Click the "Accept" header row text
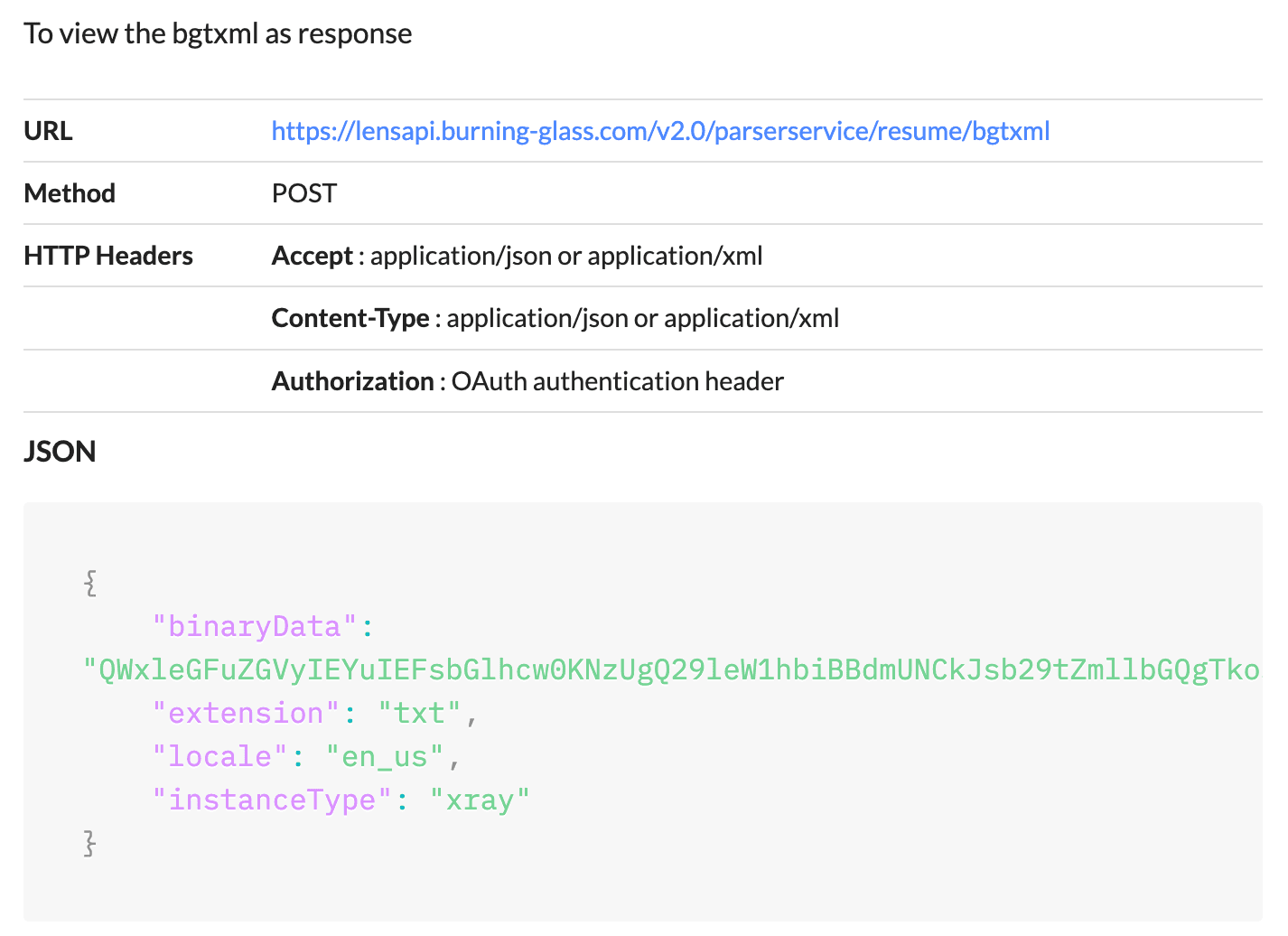The height and width of the screenshot is (936, 1288). pos(518,256)
